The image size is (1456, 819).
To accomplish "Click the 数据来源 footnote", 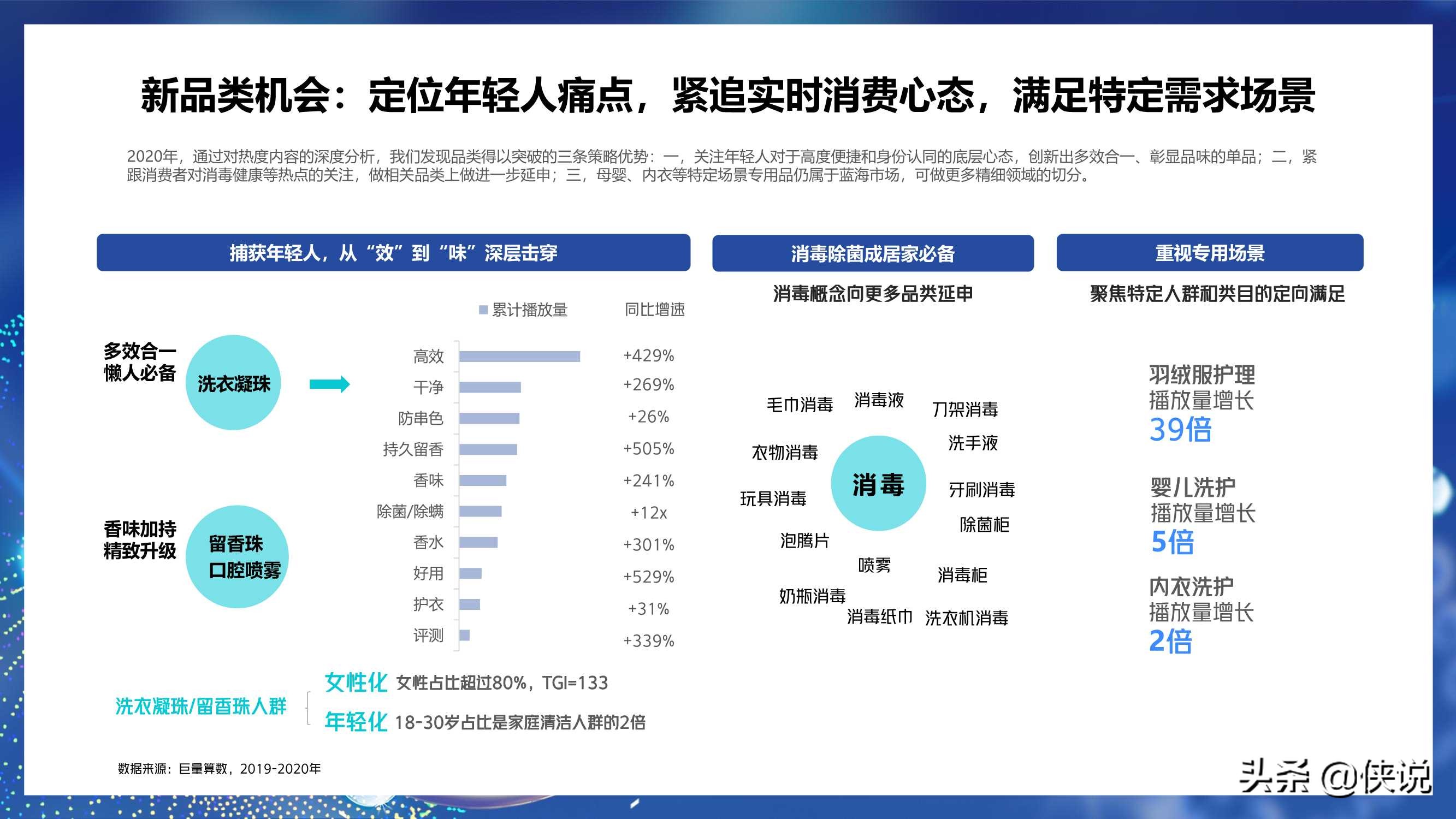I will click(220, 769).
